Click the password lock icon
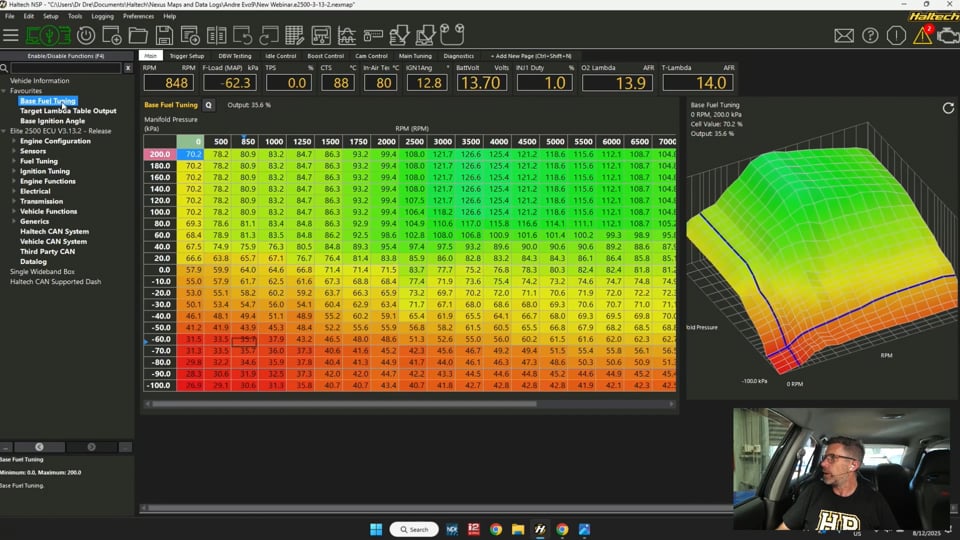This screenshot has width=960, height=540. [373, 36]
